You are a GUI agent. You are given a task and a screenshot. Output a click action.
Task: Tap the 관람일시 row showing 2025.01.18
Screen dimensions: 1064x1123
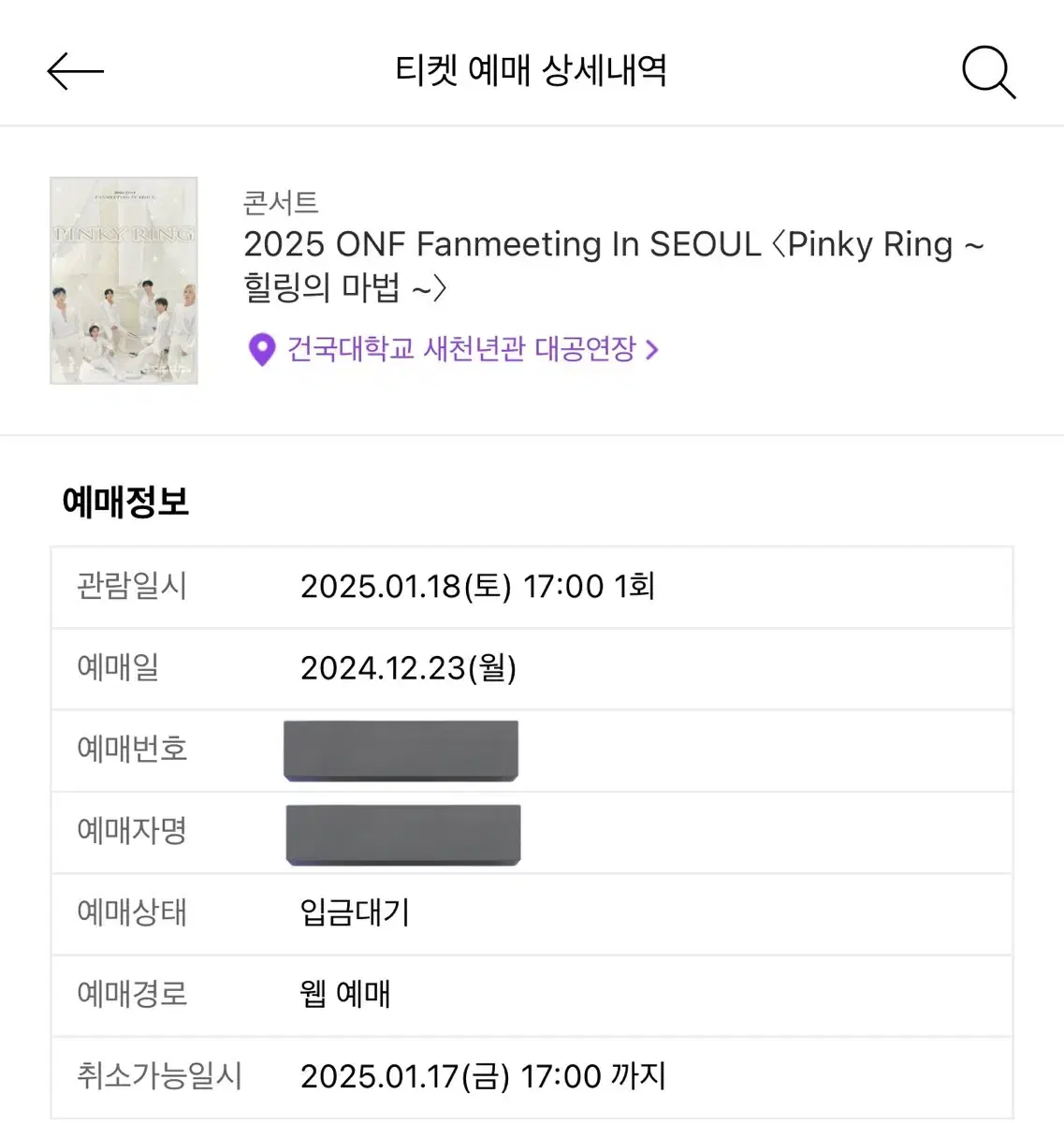tap(532, 587)
